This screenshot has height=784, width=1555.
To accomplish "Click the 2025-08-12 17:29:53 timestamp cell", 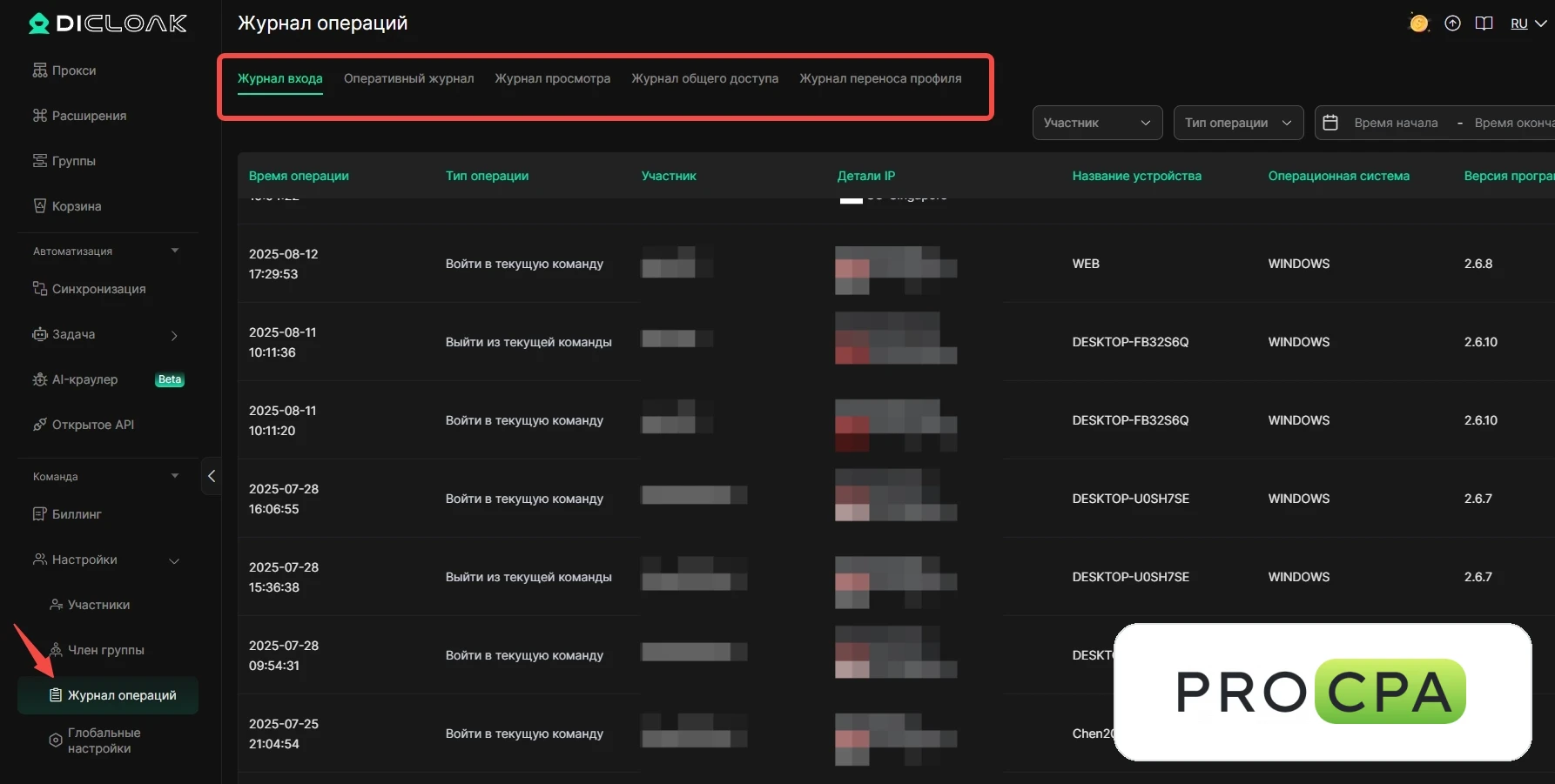I will 284,264.
